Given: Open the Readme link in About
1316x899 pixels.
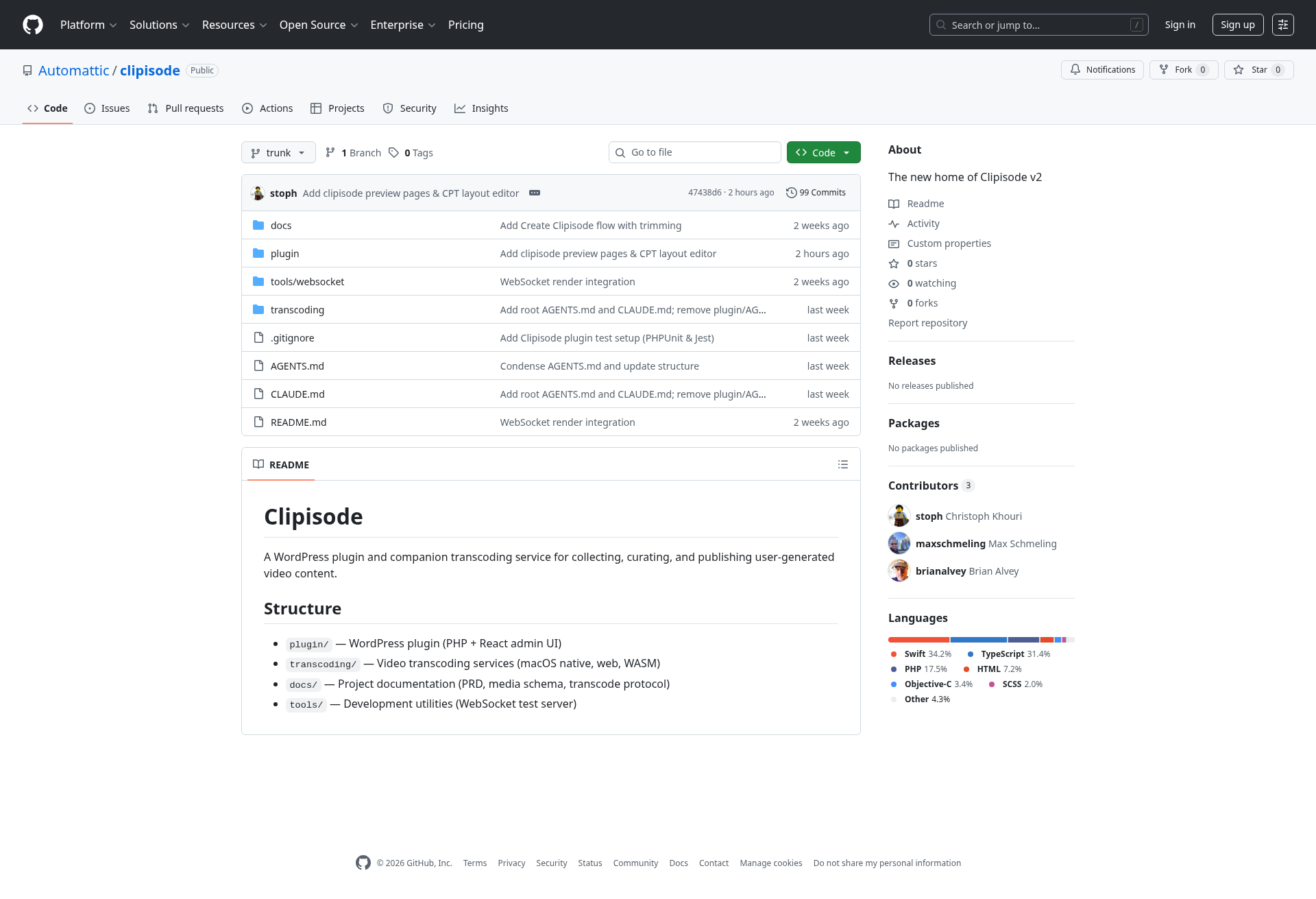Looking at the screenshot, I should pos(916,204).
